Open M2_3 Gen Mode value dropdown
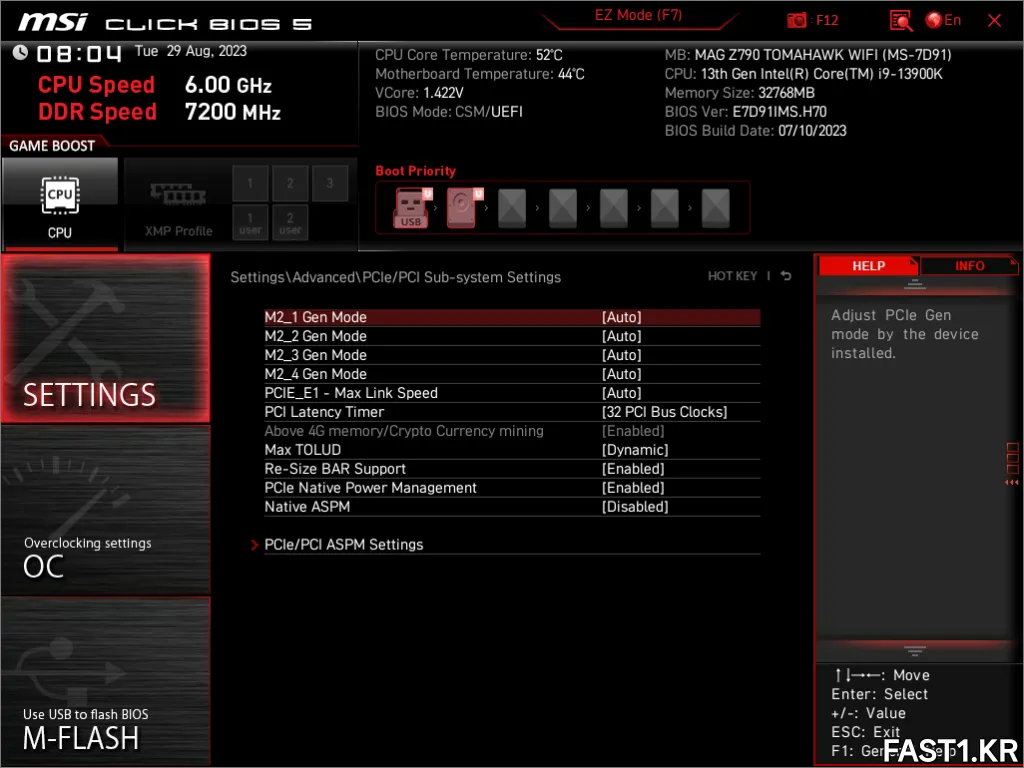 (621, 355)
